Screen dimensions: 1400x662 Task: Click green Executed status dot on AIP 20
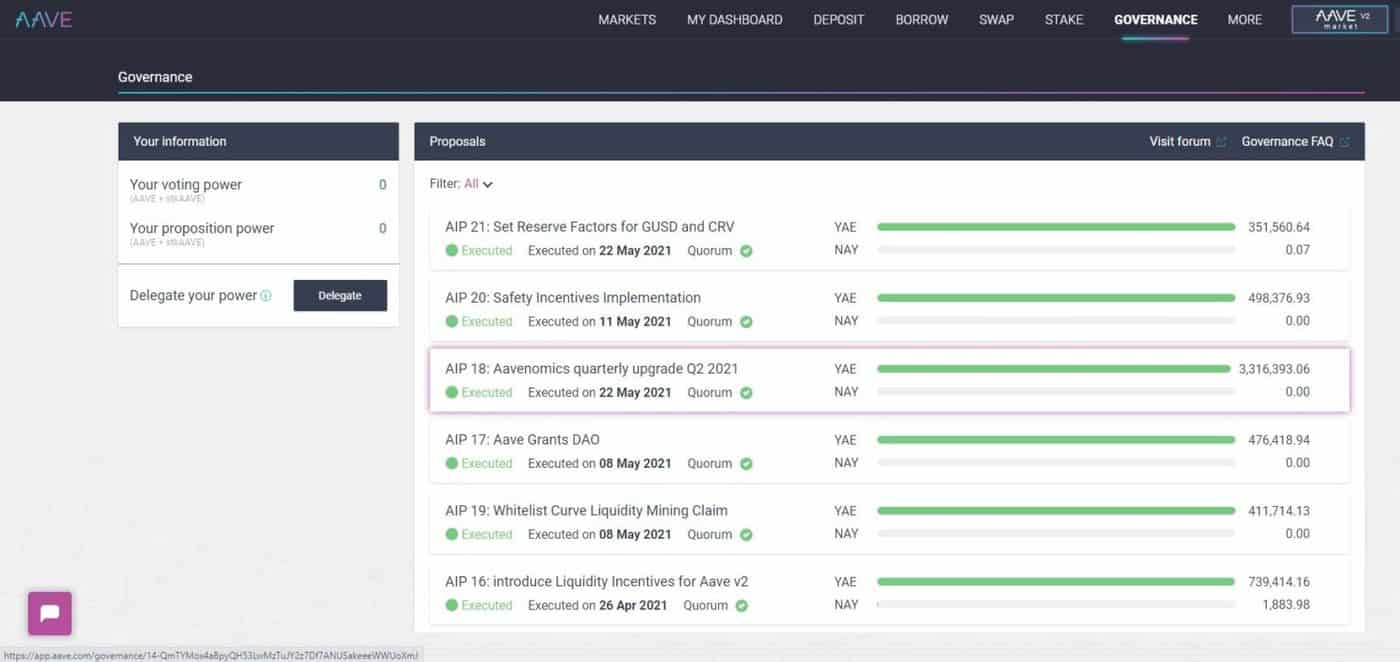[452, 322]
